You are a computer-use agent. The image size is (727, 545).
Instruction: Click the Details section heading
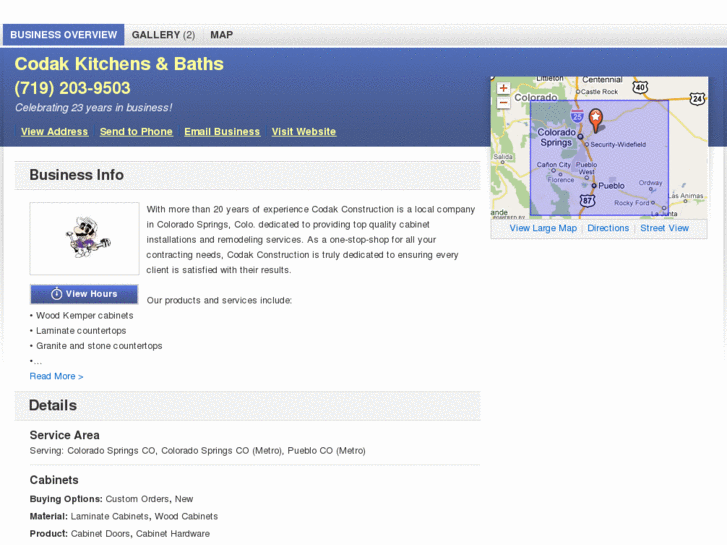tap(53, 405)
